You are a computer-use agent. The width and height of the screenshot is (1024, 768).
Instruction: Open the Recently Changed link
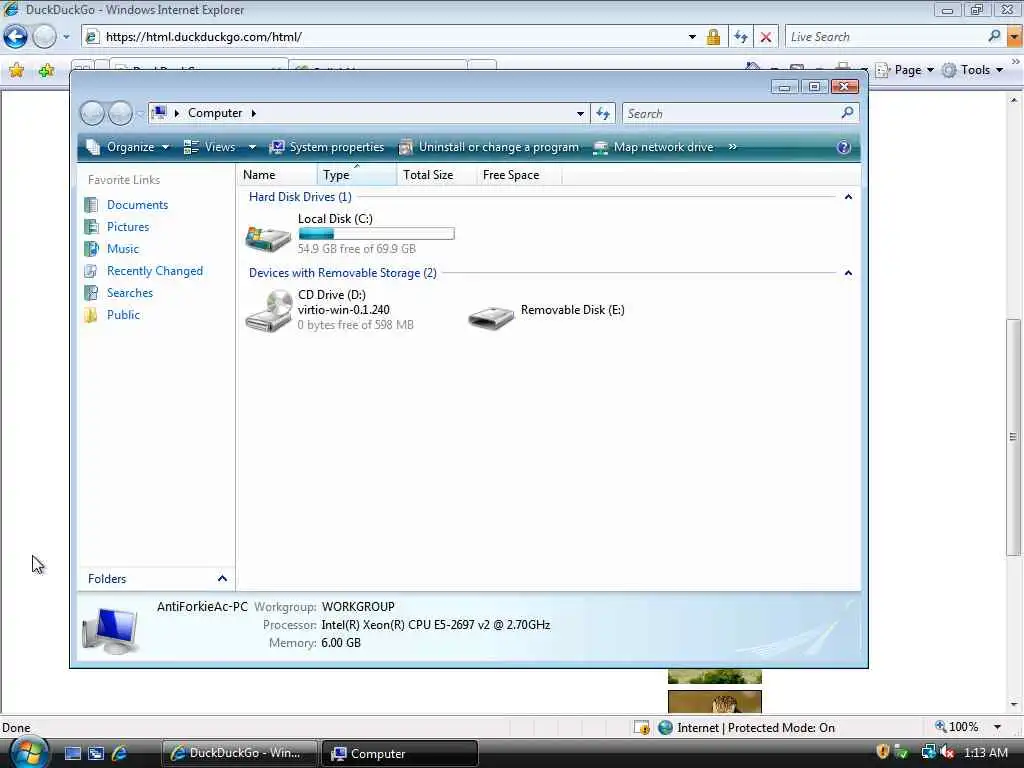coord(155,271)
